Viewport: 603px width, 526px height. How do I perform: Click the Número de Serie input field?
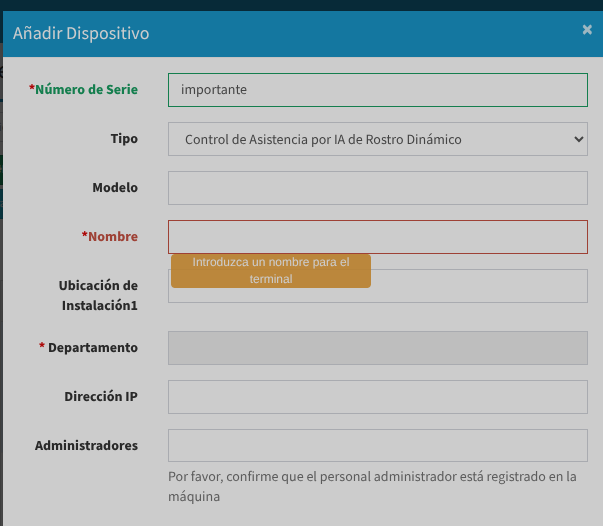pos(377,90)
